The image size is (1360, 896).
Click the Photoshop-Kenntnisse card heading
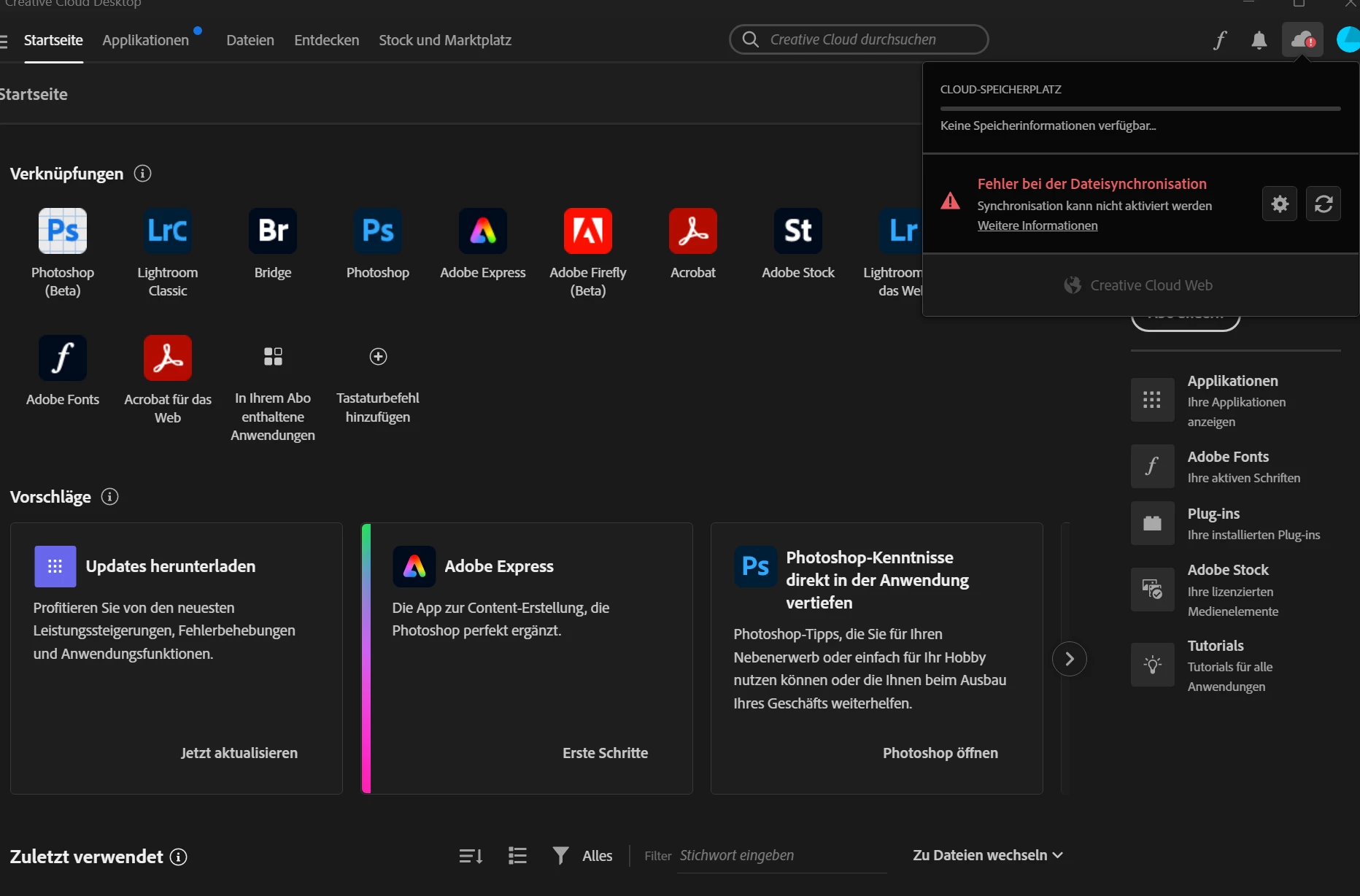pyautogui.click(x=878, y=580)
